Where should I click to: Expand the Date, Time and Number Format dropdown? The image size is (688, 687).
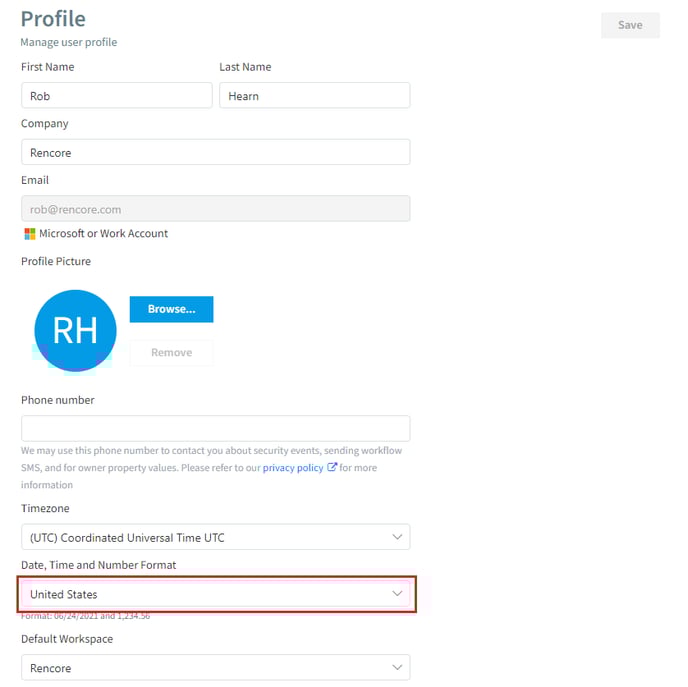coord(215,594)
